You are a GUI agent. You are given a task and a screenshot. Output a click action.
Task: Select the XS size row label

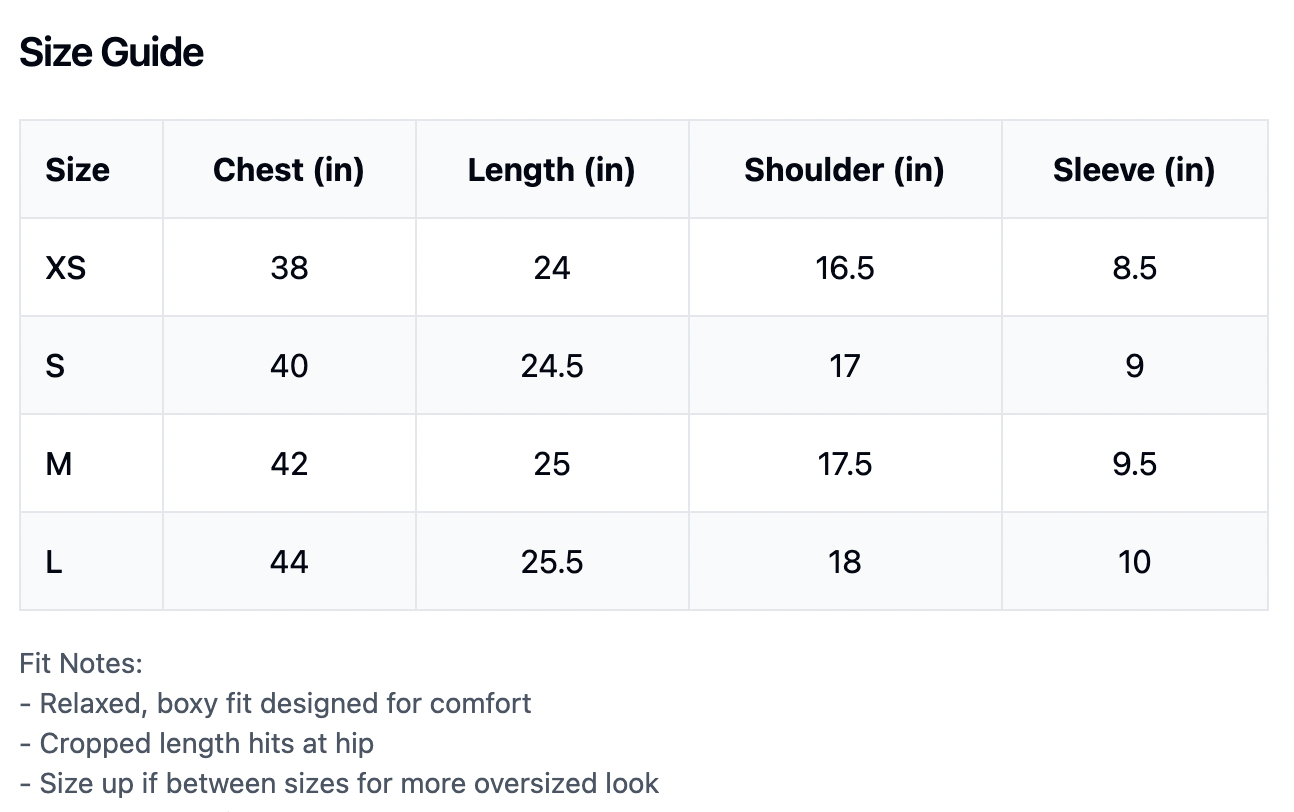(x=66, y=268)
